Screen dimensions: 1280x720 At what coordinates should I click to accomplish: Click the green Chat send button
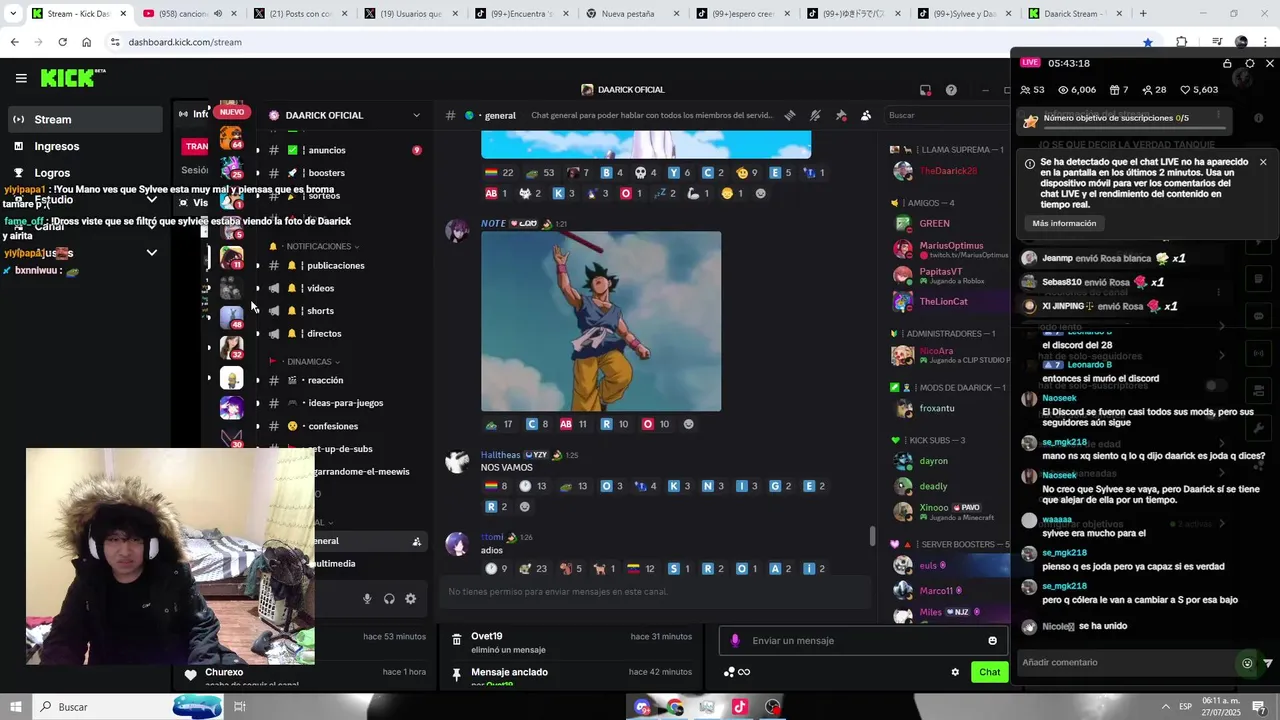(x=989, y=672)
